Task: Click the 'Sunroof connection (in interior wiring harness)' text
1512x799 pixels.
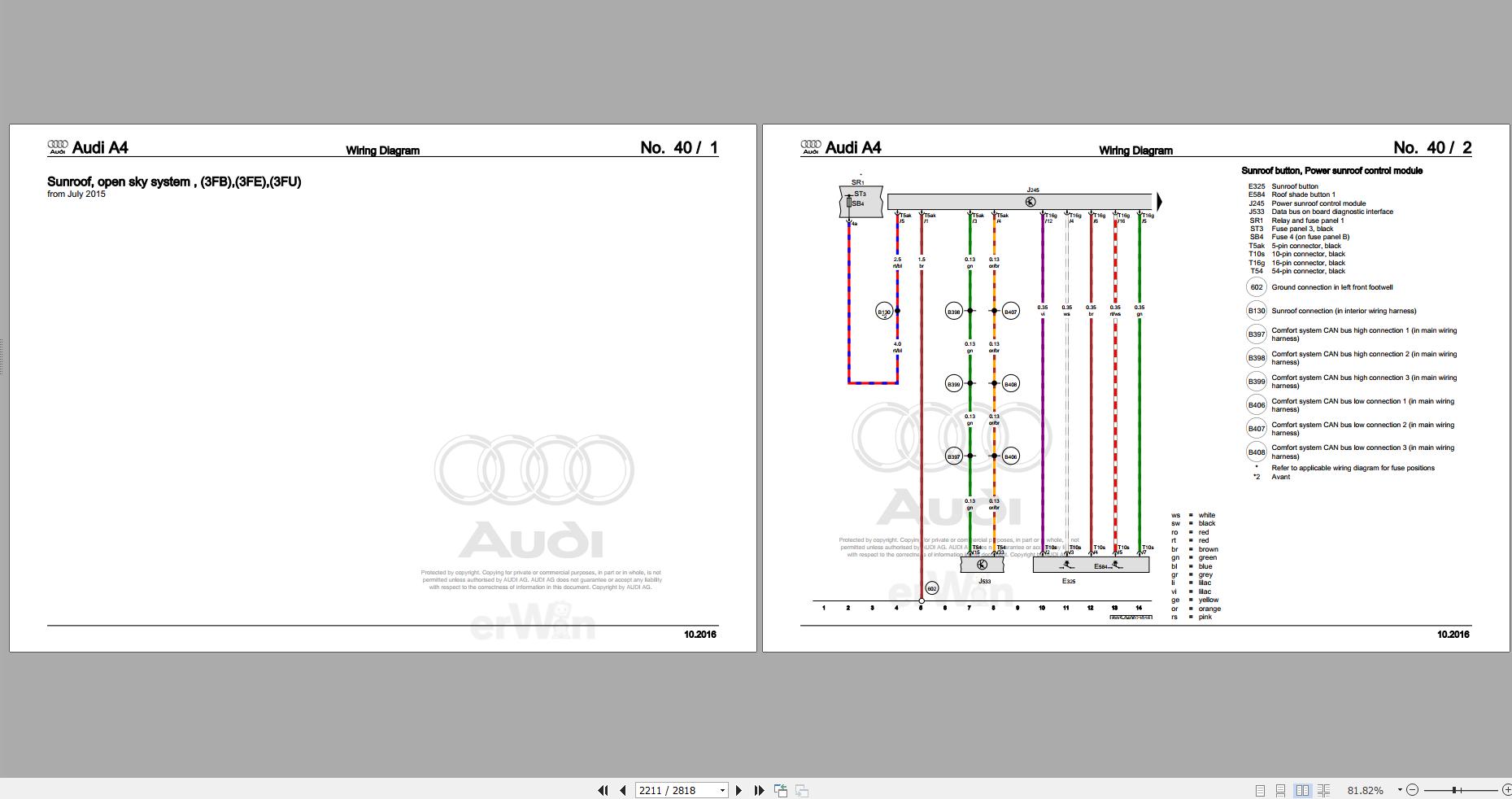Action: pyautogui.click(x=1344, y=311)
